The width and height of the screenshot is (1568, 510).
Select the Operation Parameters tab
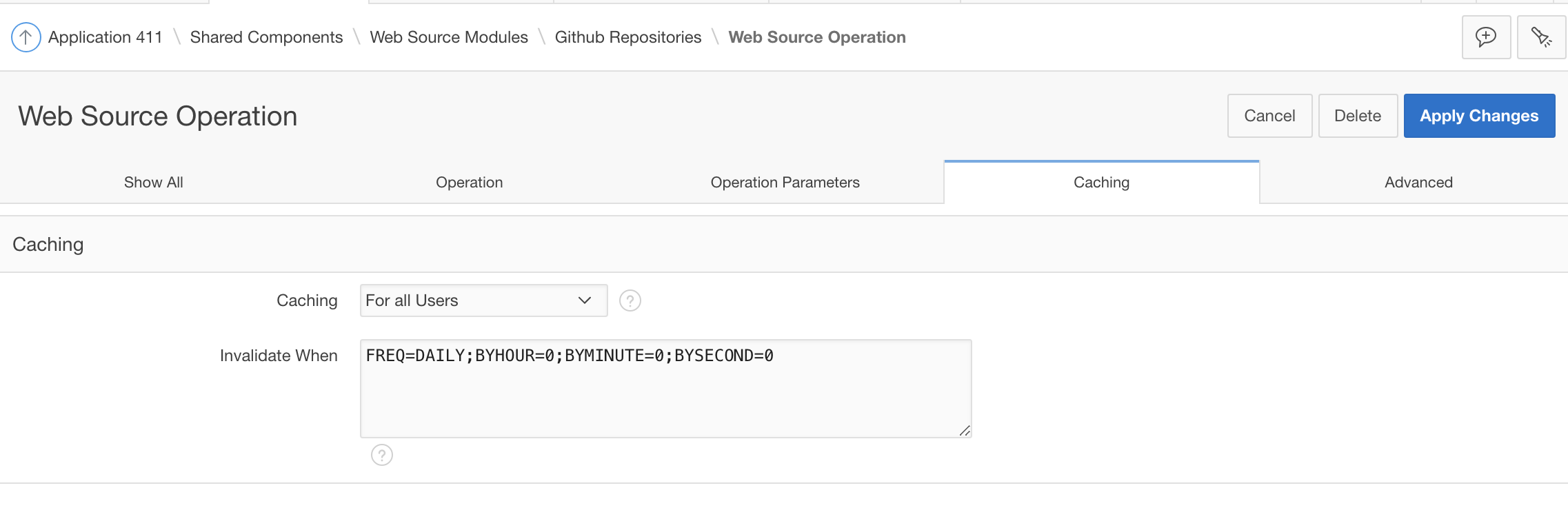point(785,183)
